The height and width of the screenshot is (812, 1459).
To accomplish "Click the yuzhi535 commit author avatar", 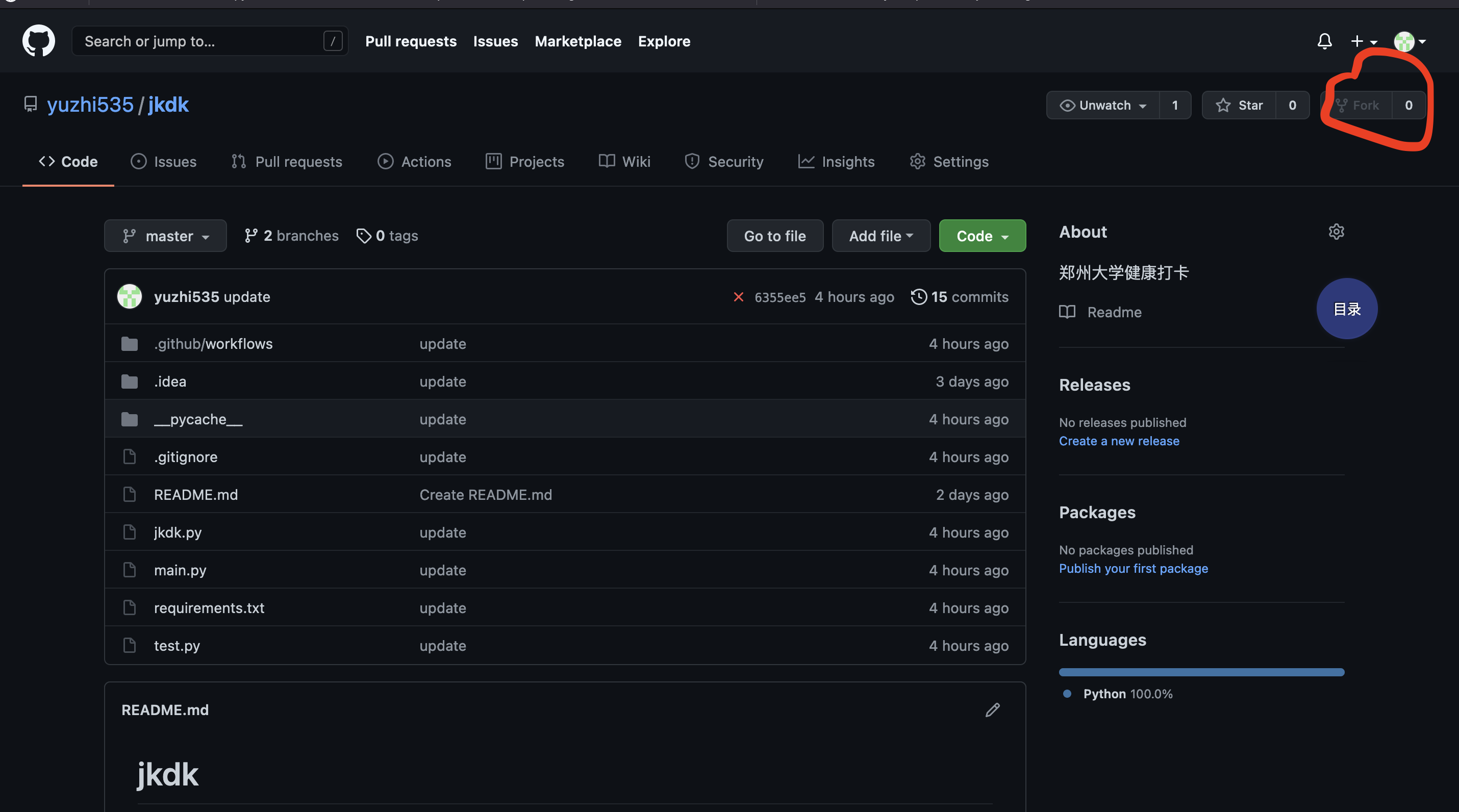I will (x=129, y=296).
